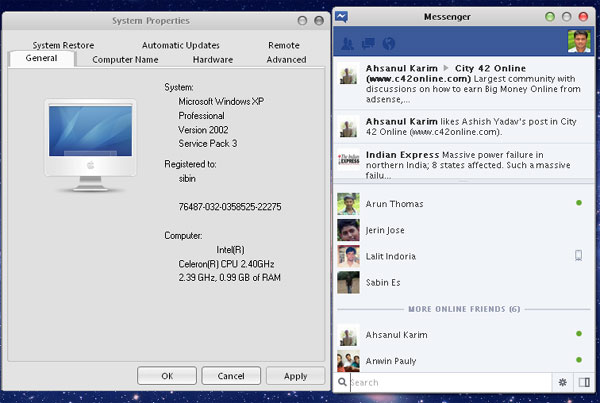Open friend requests icon in Messenger header

[x=347, y=44]
